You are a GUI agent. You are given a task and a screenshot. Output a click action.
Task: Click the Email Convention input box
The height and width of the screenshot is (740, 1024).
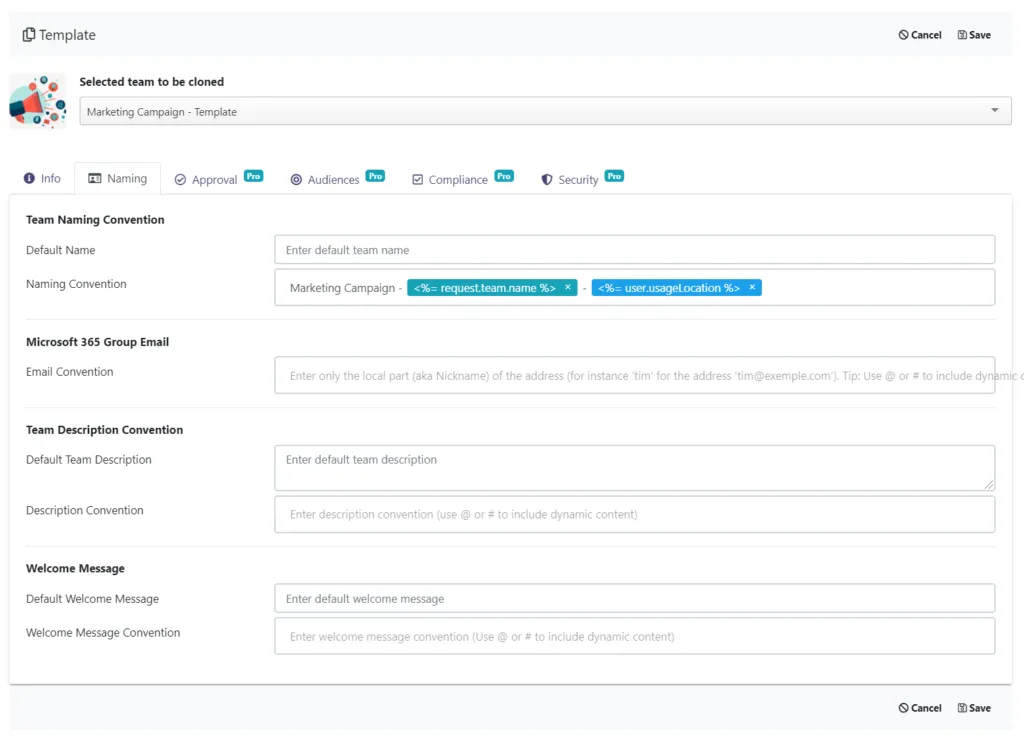[635, 375]
